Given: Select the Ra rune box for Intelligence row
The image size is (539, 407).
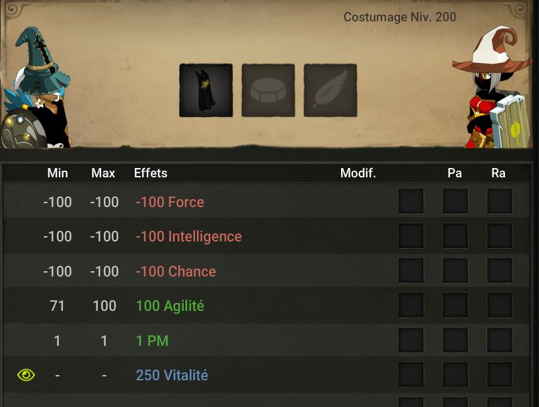Looking at the screenshot, I should (x=499, y=236).
